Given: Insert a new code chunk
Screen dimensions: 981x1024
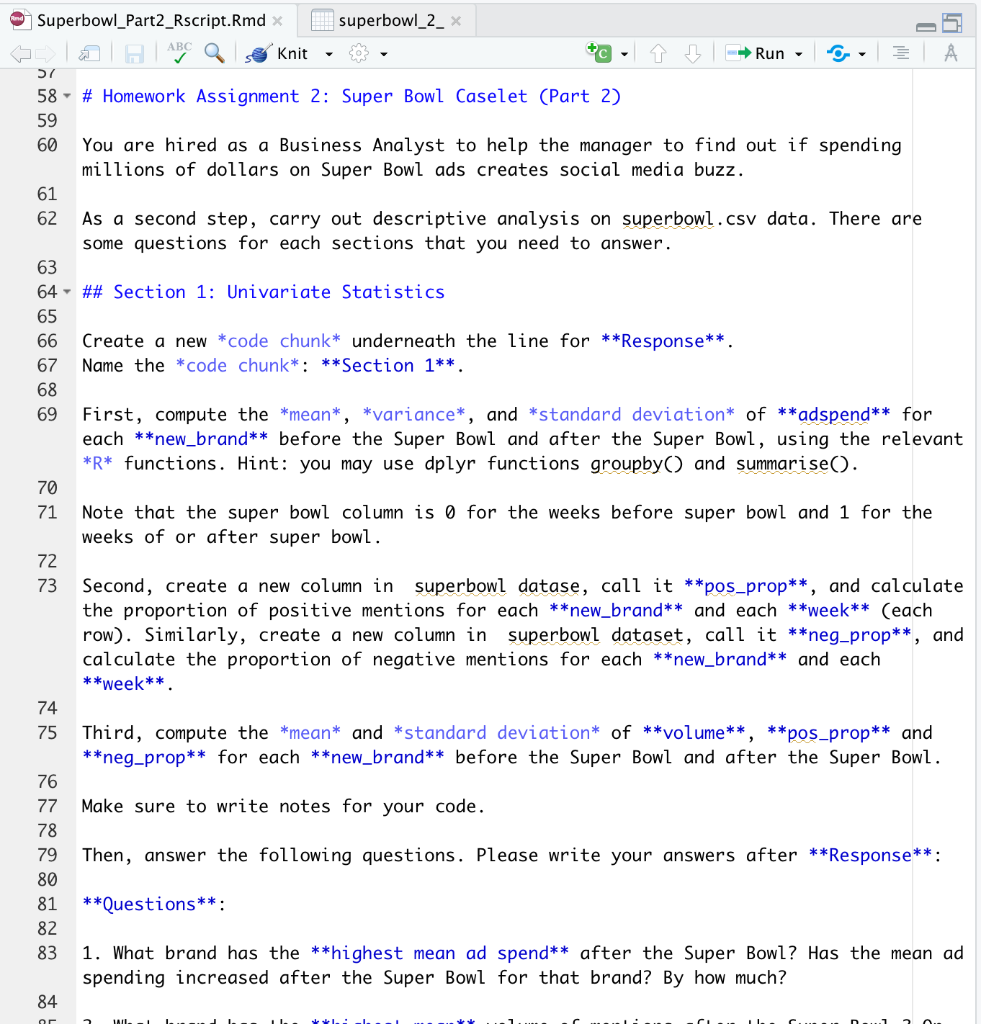Looking at the screenshot, I should coord(599,53).
